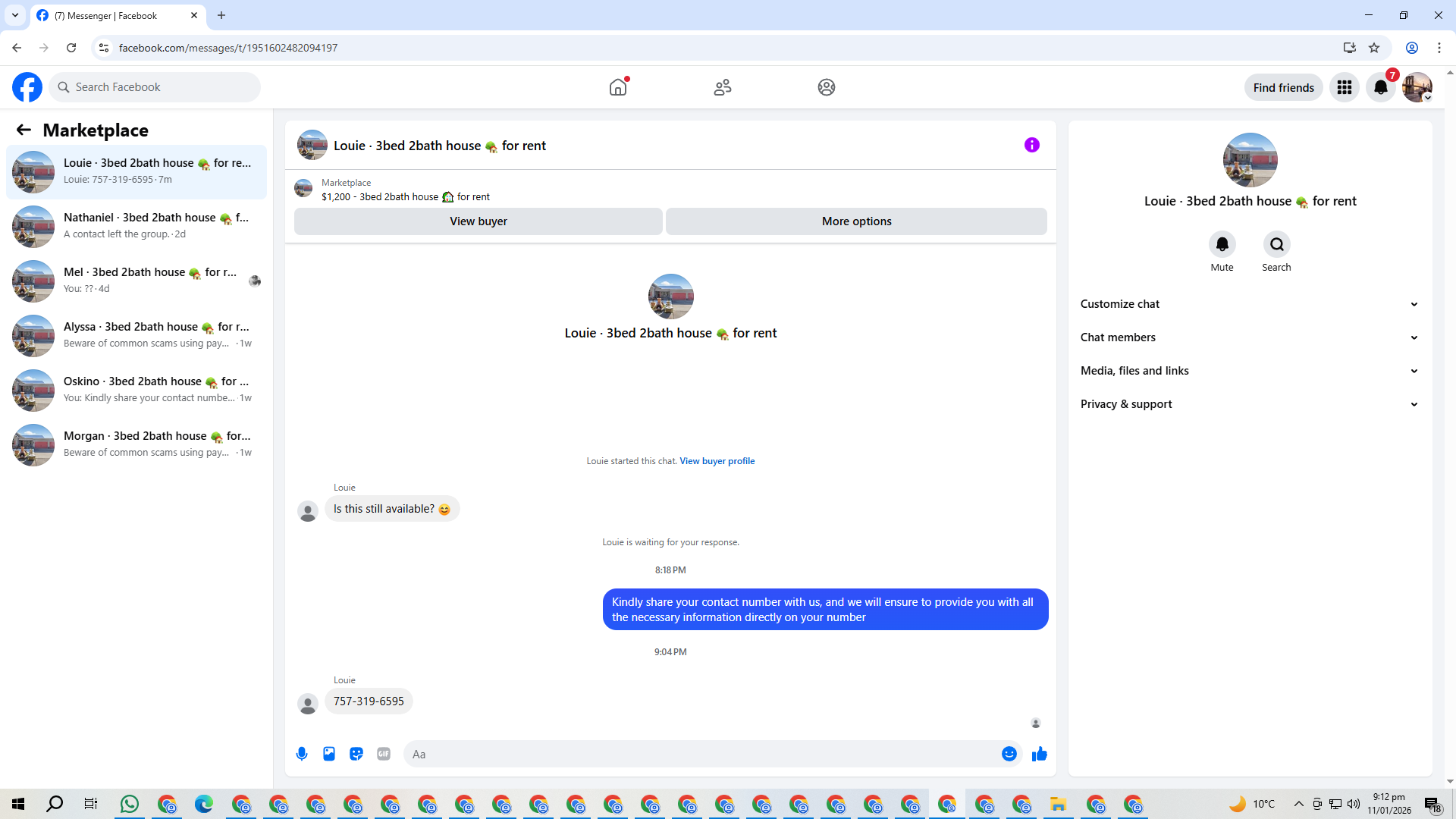
Task: Click the phone number message 757-319-6595
Action: click(369, 701)
